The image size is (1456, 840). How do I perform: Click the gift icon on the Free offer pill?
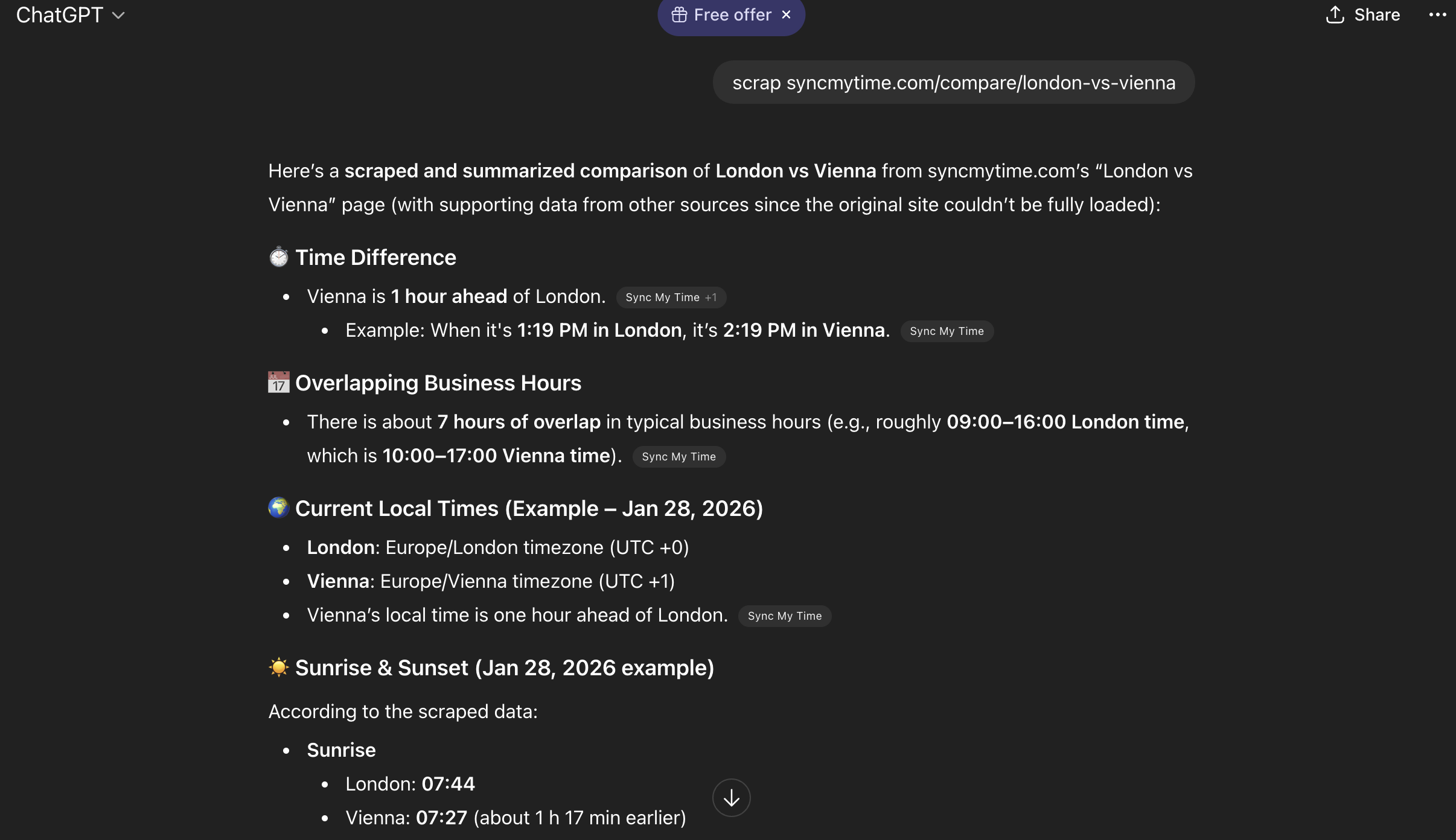click(680, 14)
